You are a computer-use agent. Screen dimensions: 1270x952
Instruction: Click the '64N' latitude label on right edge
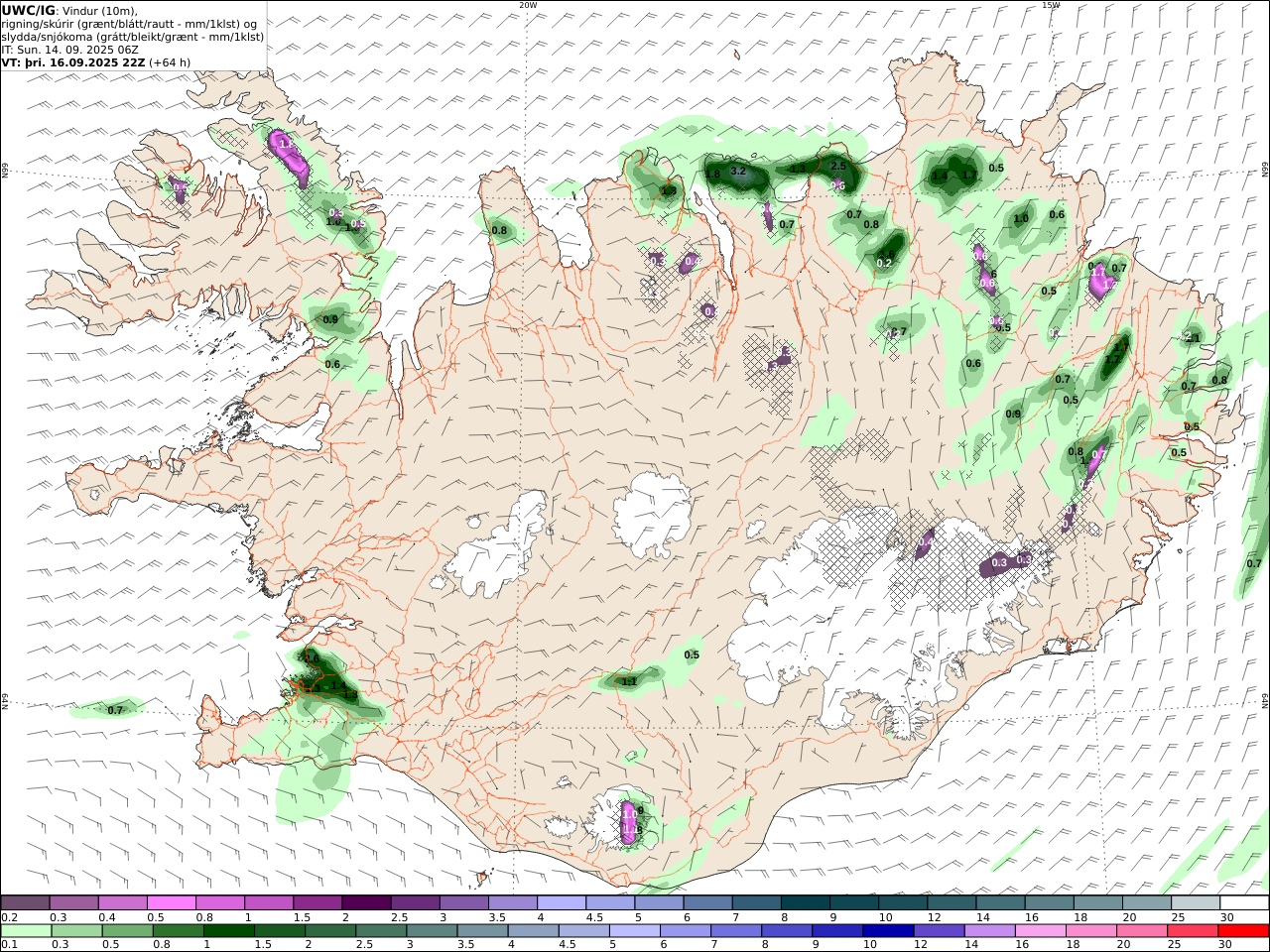click(1265, 699)
